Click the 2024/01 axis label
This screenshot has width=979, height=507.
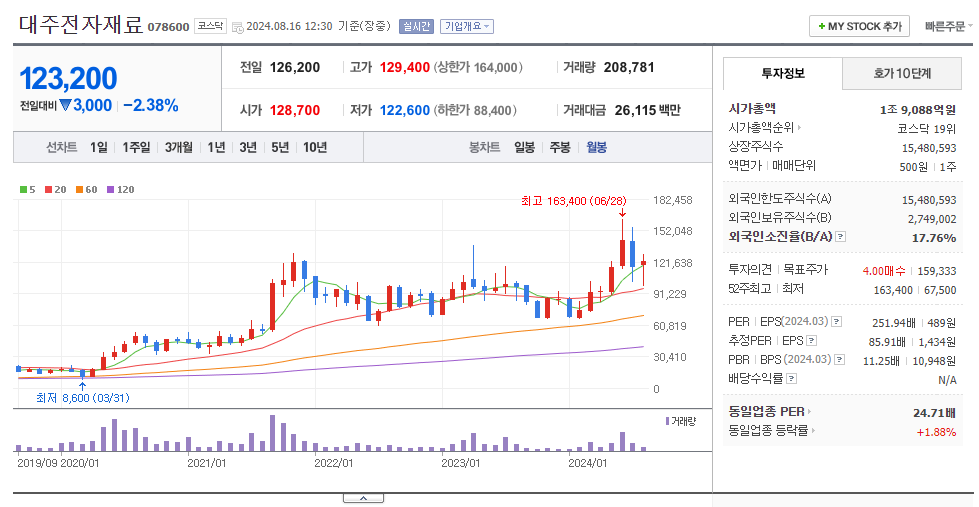(588, 463)
